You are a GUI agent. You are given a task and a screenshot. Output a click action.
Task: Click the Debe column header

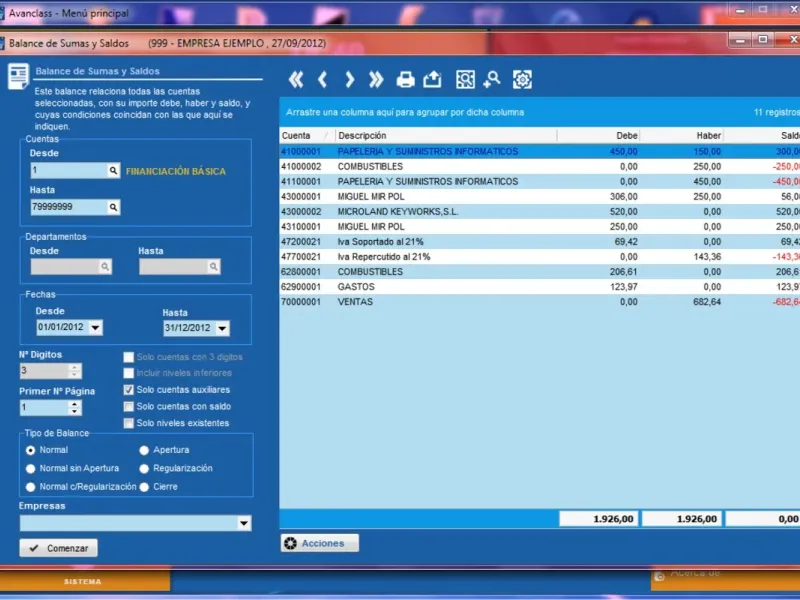click(x=598, y=135)
